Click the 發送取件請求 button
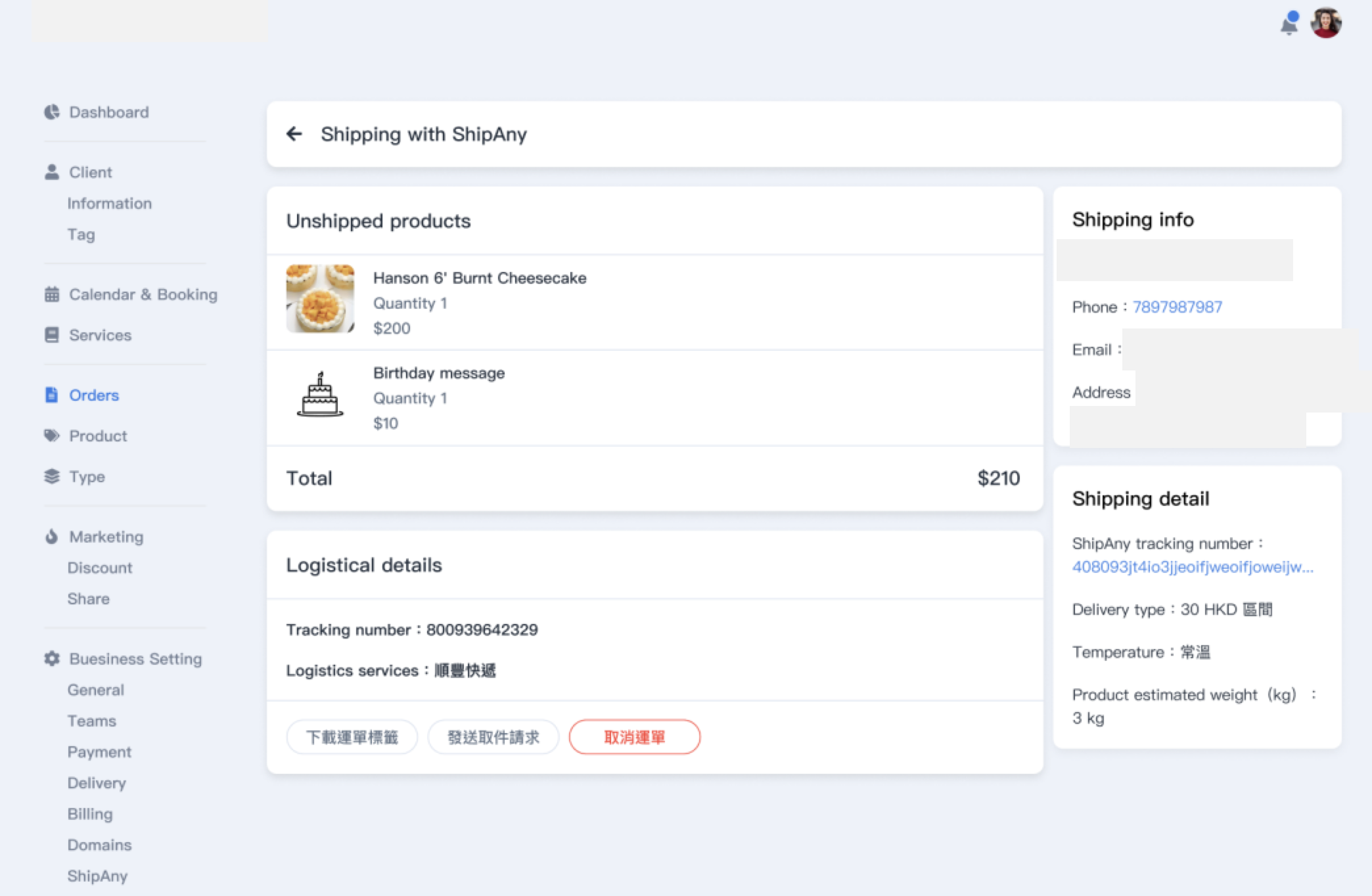1372x896 pixels. [x=493, y=737]
